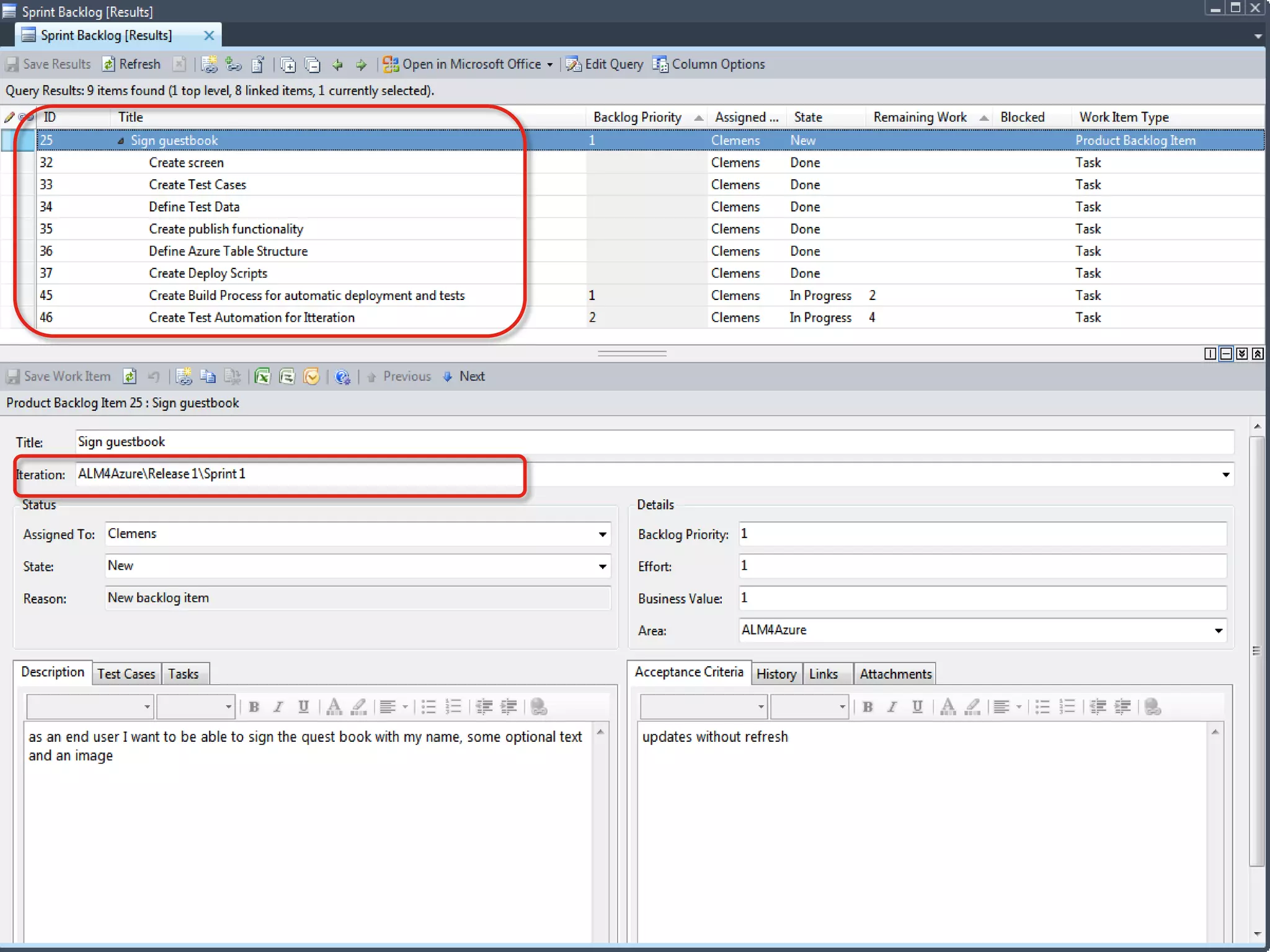Open work item in Microsoft Project icon
Image resolution: width=1270 pixels, height=952 pixels.
click(x=286, y=376)
